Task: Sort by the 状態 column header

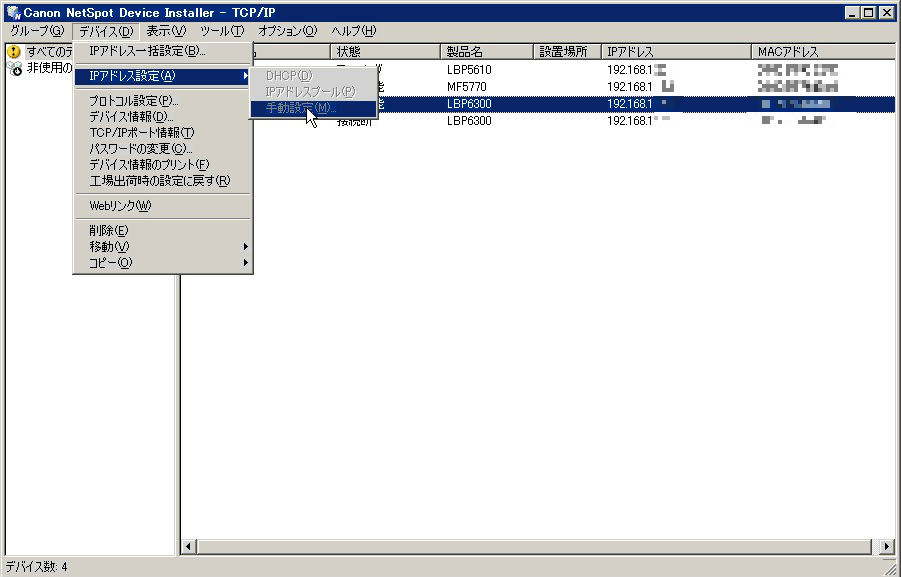Action: (x=386, y=52)
